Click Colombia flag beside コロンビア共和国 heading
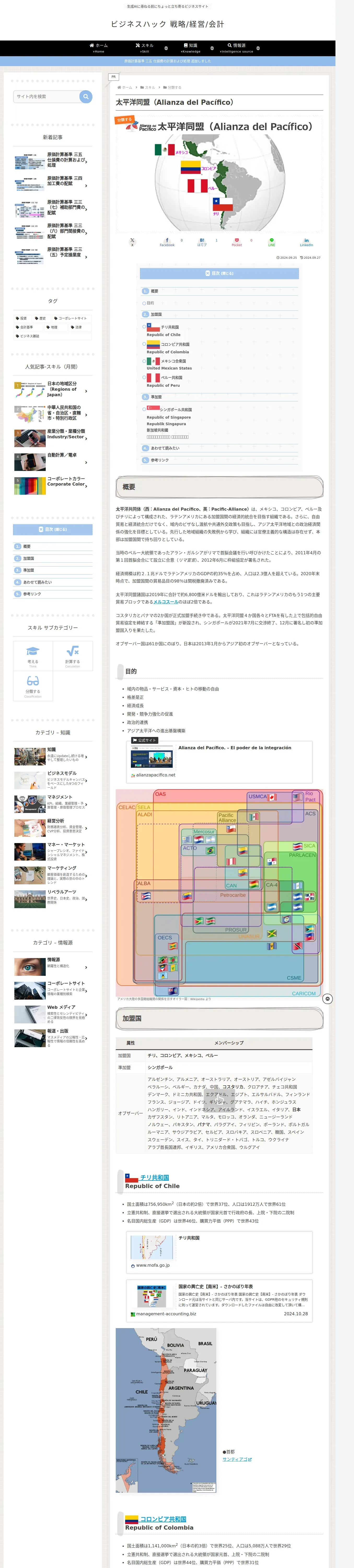354x1568 pixels. tap(131, 1519)
